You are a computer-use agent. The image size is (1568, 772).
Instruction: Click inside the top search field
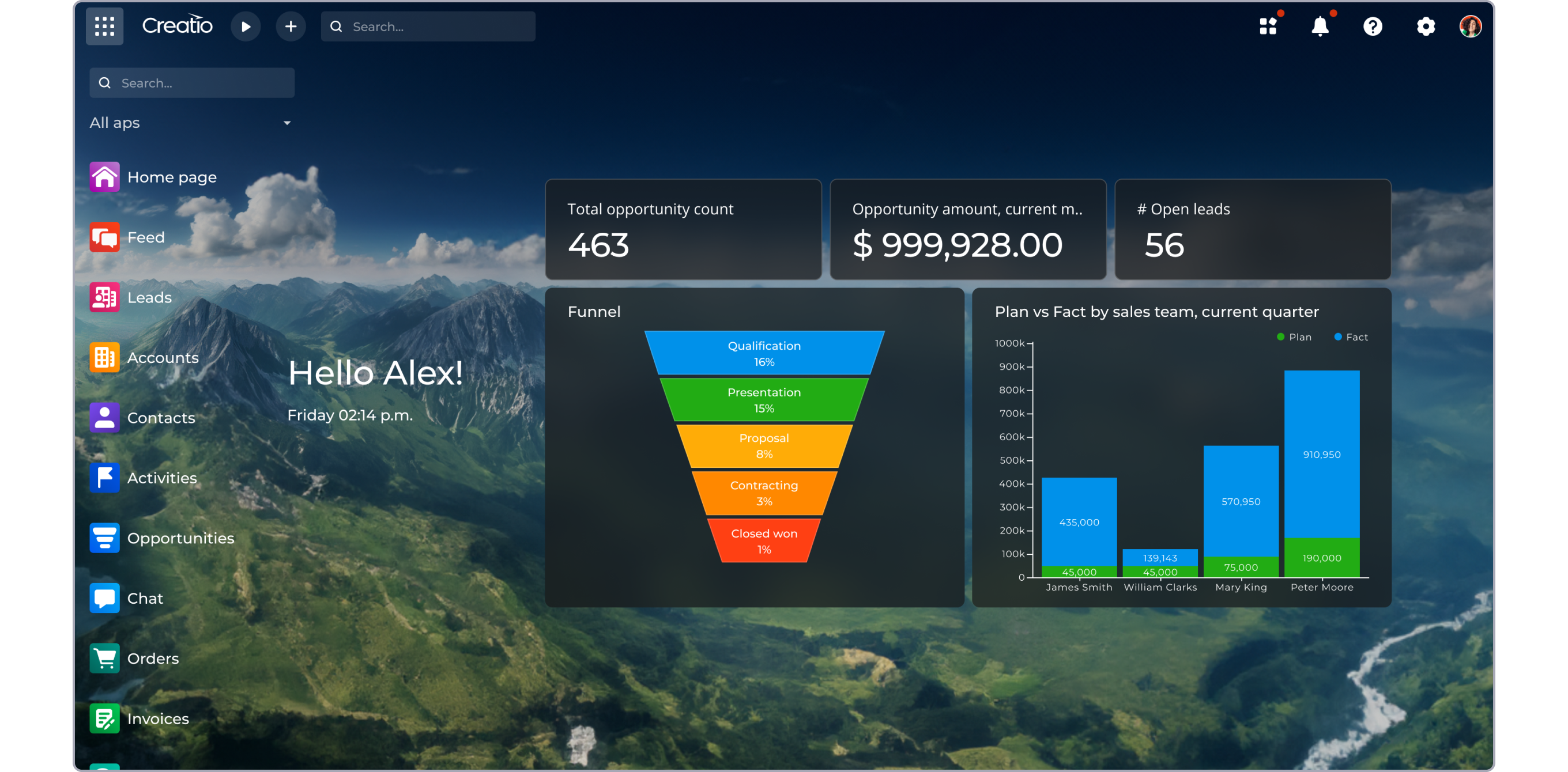(x=428, y=26)
